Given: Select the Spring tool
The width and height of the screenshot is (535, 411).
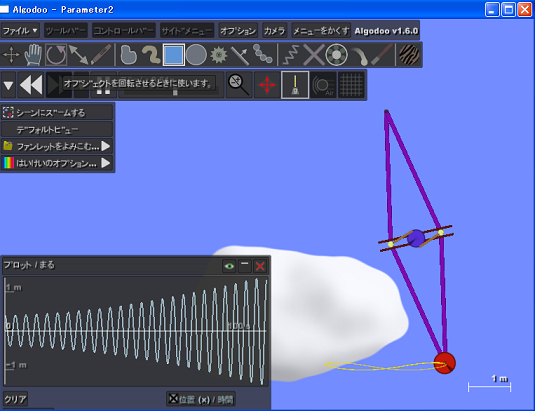Looking at the screenshot, I should pyautogui.click(x=290, y=55).
